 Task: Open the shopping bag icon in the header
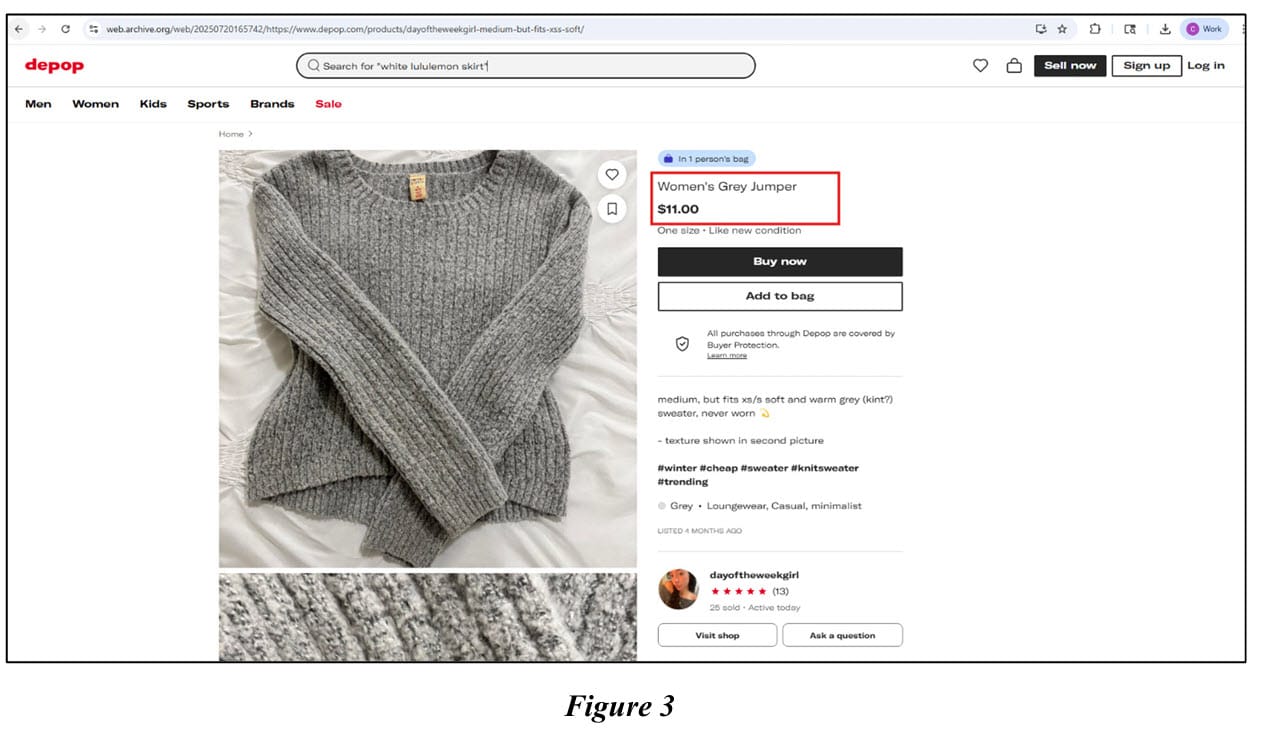[1013, 66]
